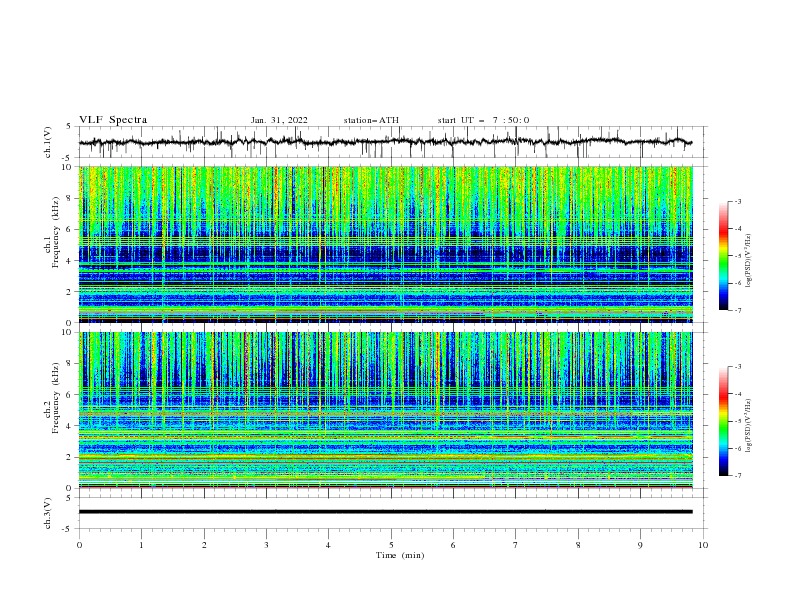This screenshot has height=612, width=792.
Task: Click the "8" kHz tick of ch.1 spectrogram
Action: (70, 198)
